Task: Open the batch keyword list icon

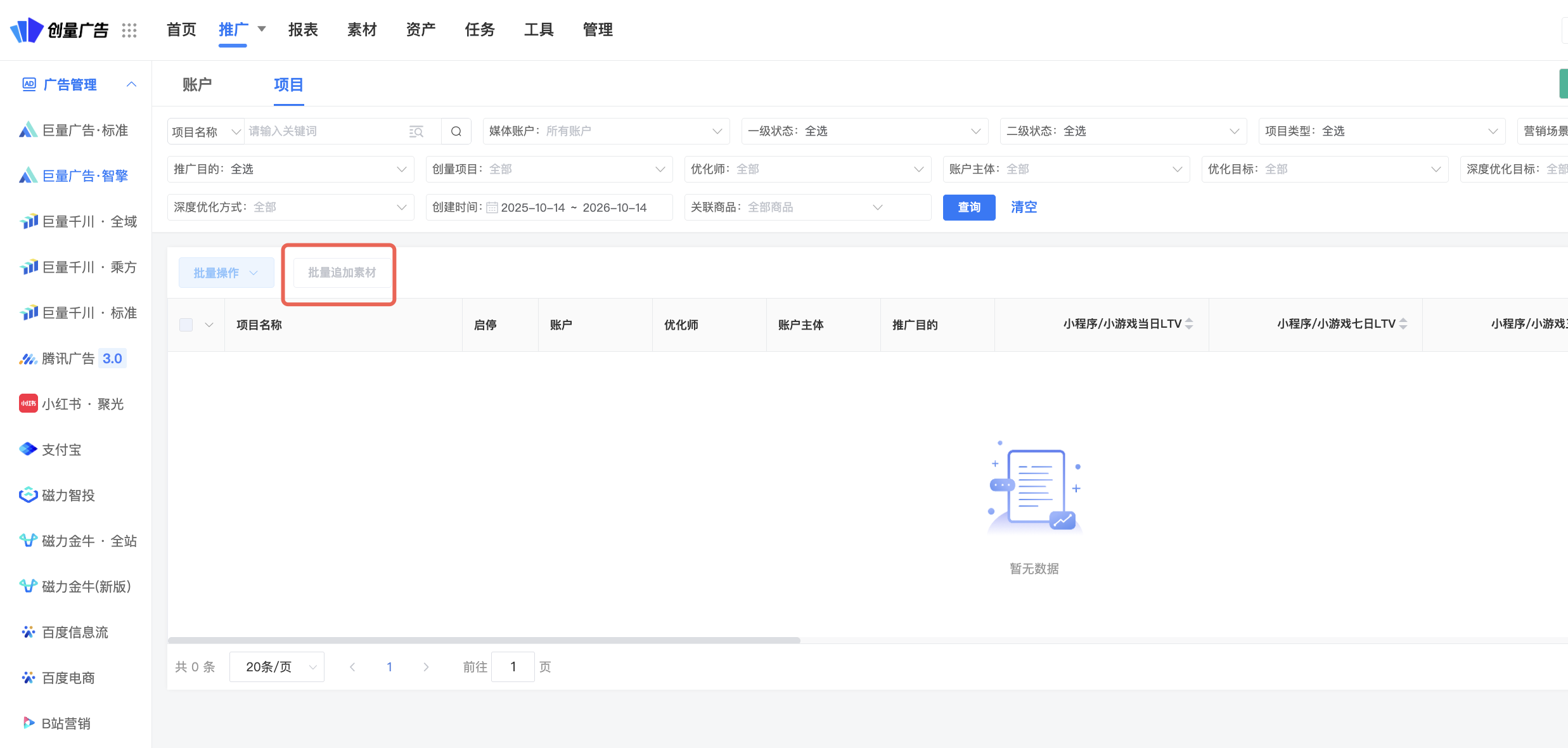Action: (416, 131)
